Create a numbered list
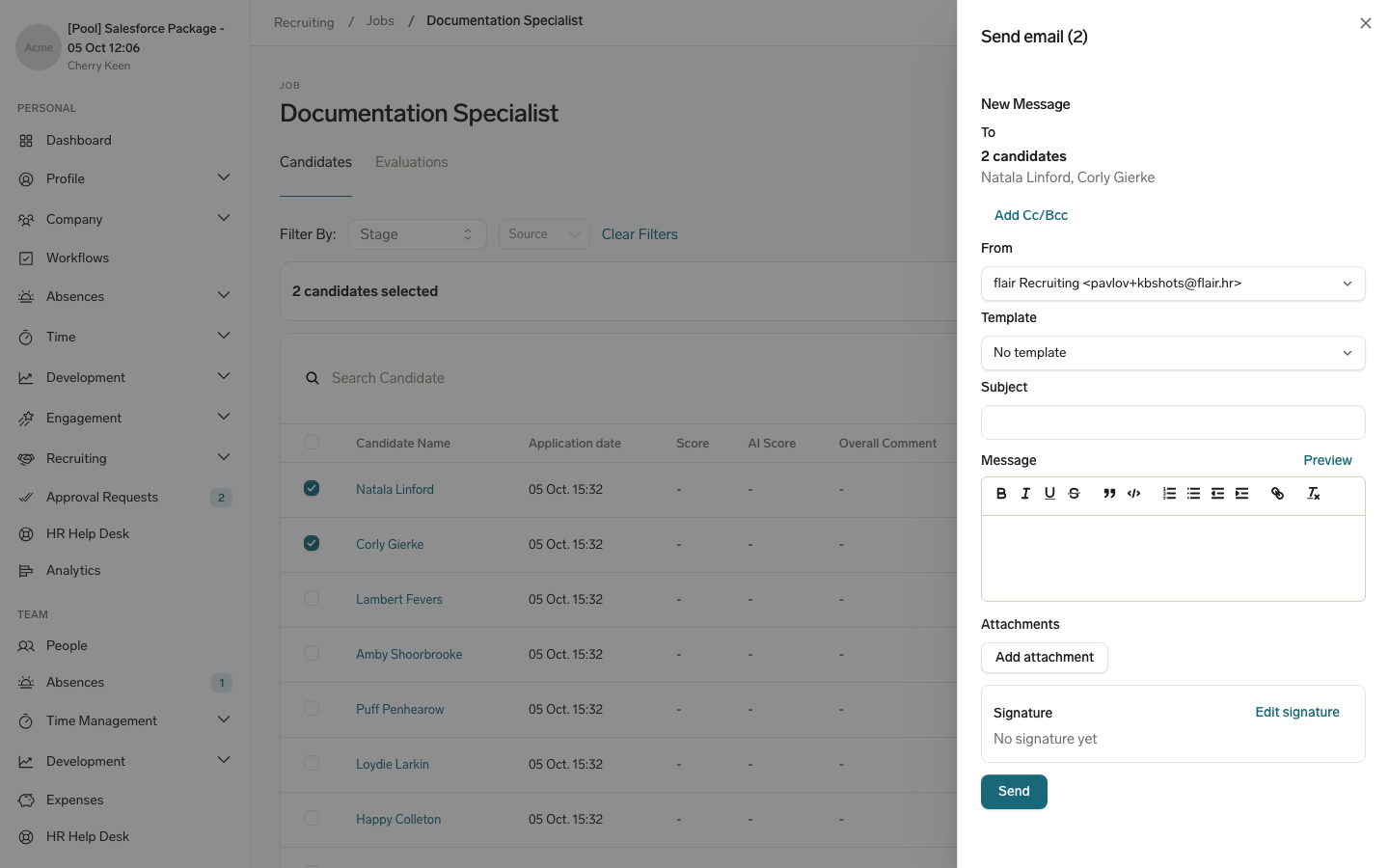The image size is (1389, 868). click(x=1169, y=494)
